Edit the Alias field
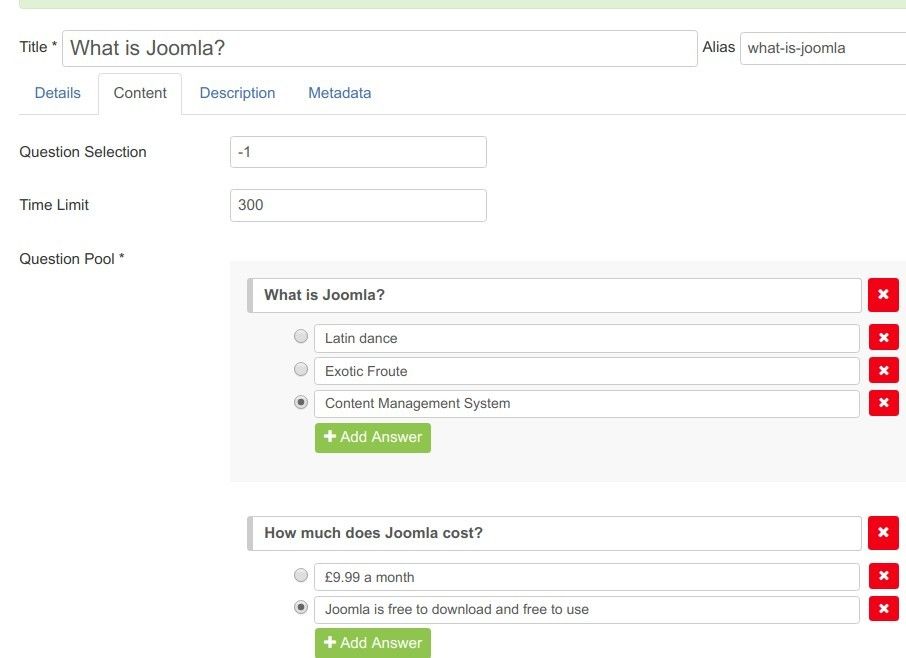Viewport: 906px width, 658px height. coord(823,48)
